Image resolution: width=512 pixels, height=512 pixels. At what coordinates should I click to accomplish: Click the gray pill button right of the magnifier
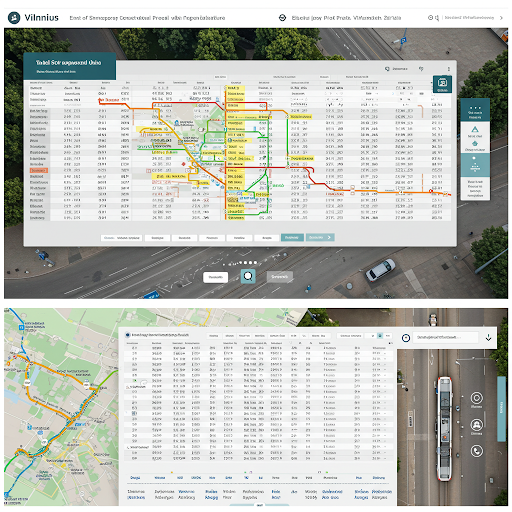point(280,277)
